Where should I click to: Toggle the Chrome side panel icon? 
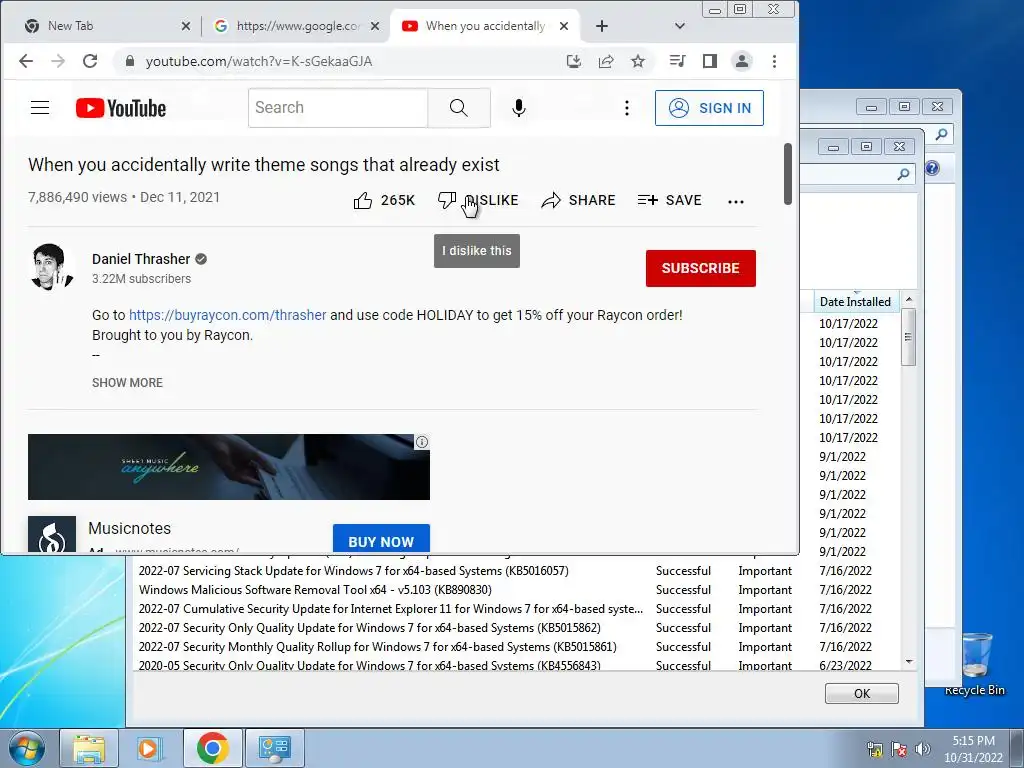710,61
